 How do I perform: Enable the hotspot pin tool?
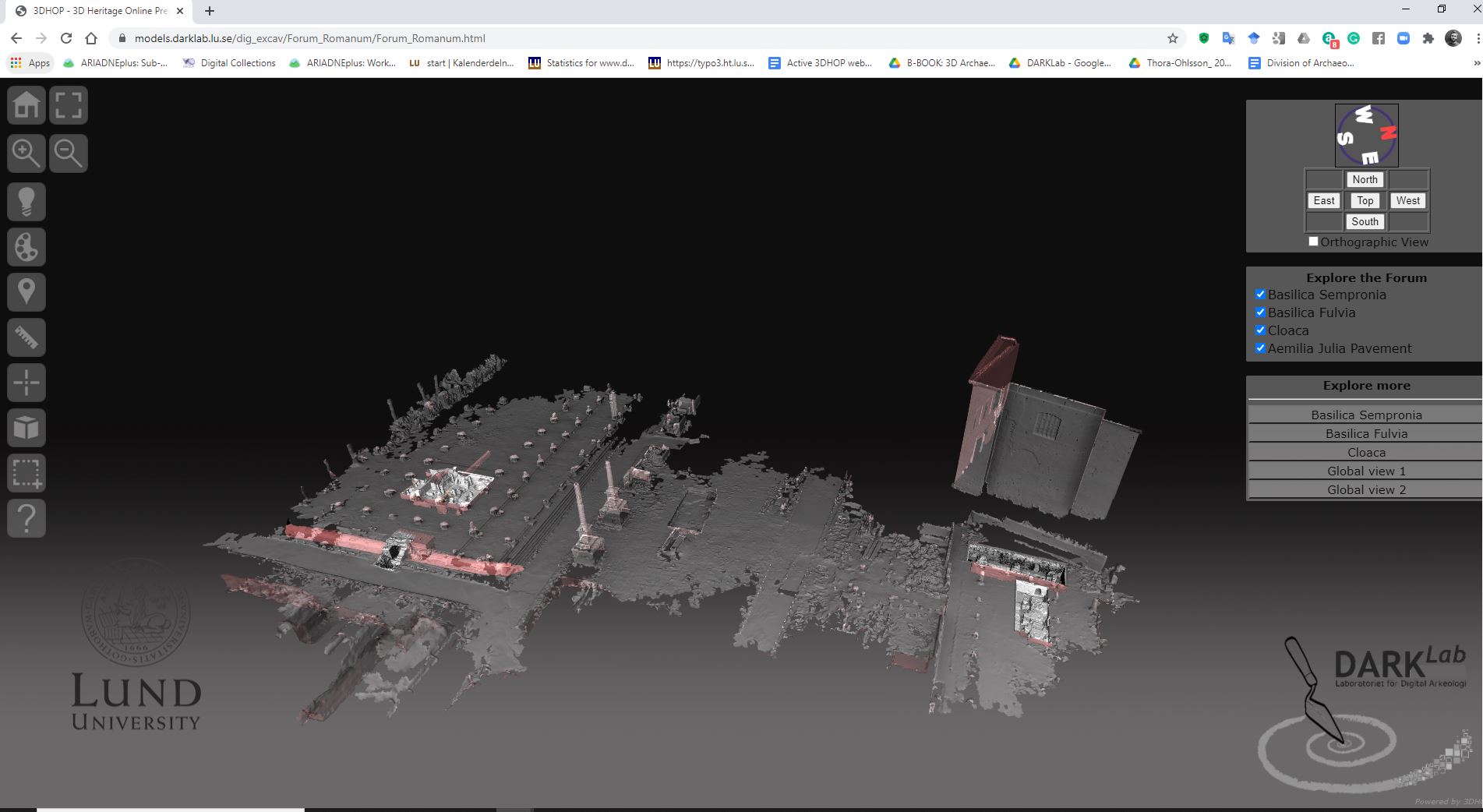[26, 292]
